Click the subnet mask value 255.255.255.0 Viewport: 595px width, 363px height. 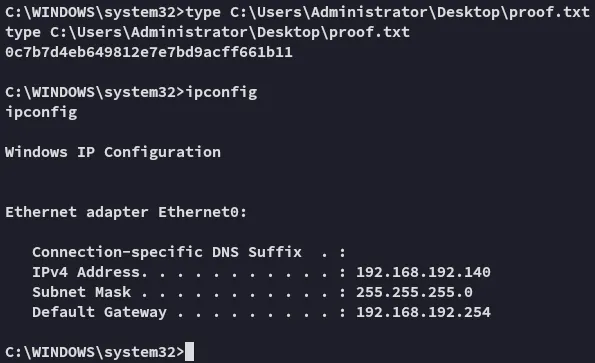click(414, 292)
